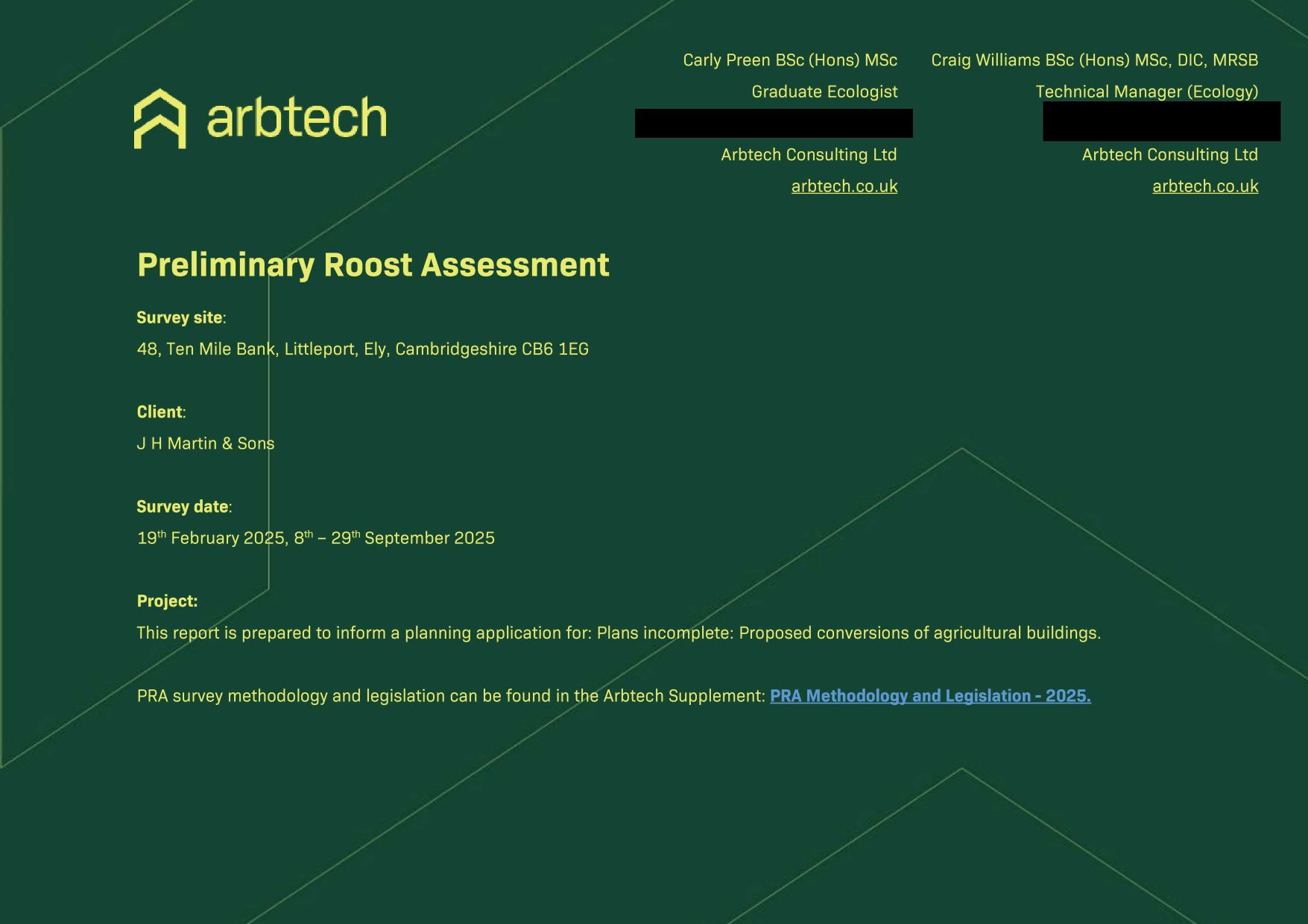Image resolution: width=1308 pixels, height=924 pixels.
Task: Click the arbtech chevron logo icon
Action: (159, 118)
